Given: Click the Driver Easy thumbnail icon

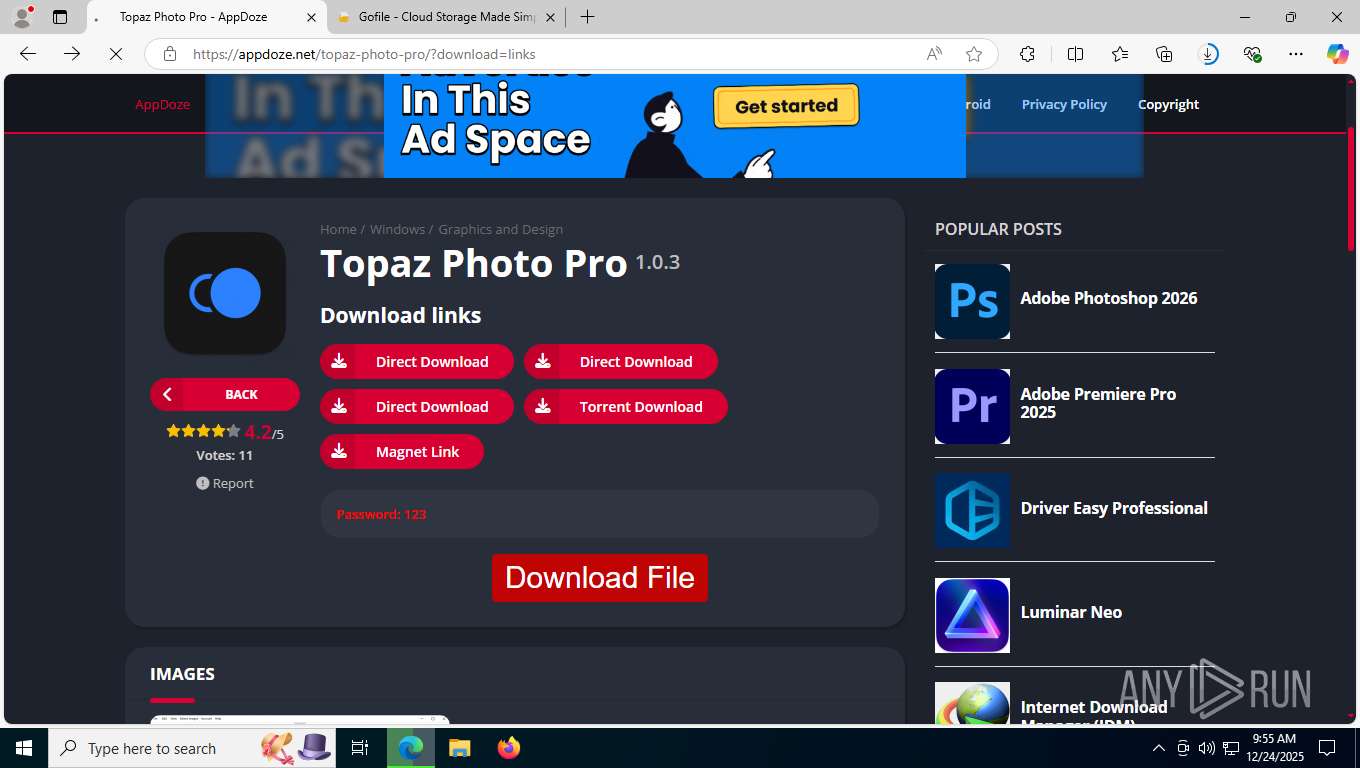Looking at the screenshot, I should pos(972,510).
